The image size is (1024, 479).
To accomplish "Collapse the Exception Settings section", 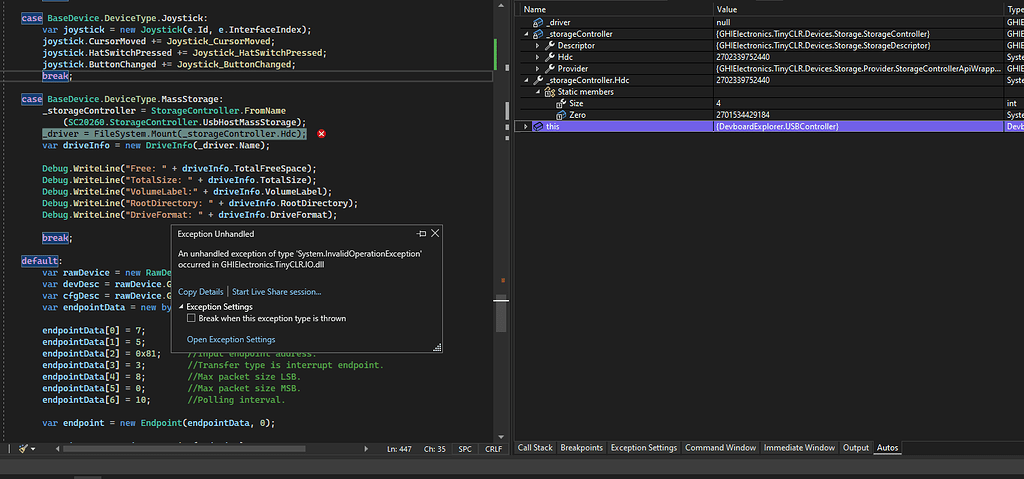I will tap(182, 307).
